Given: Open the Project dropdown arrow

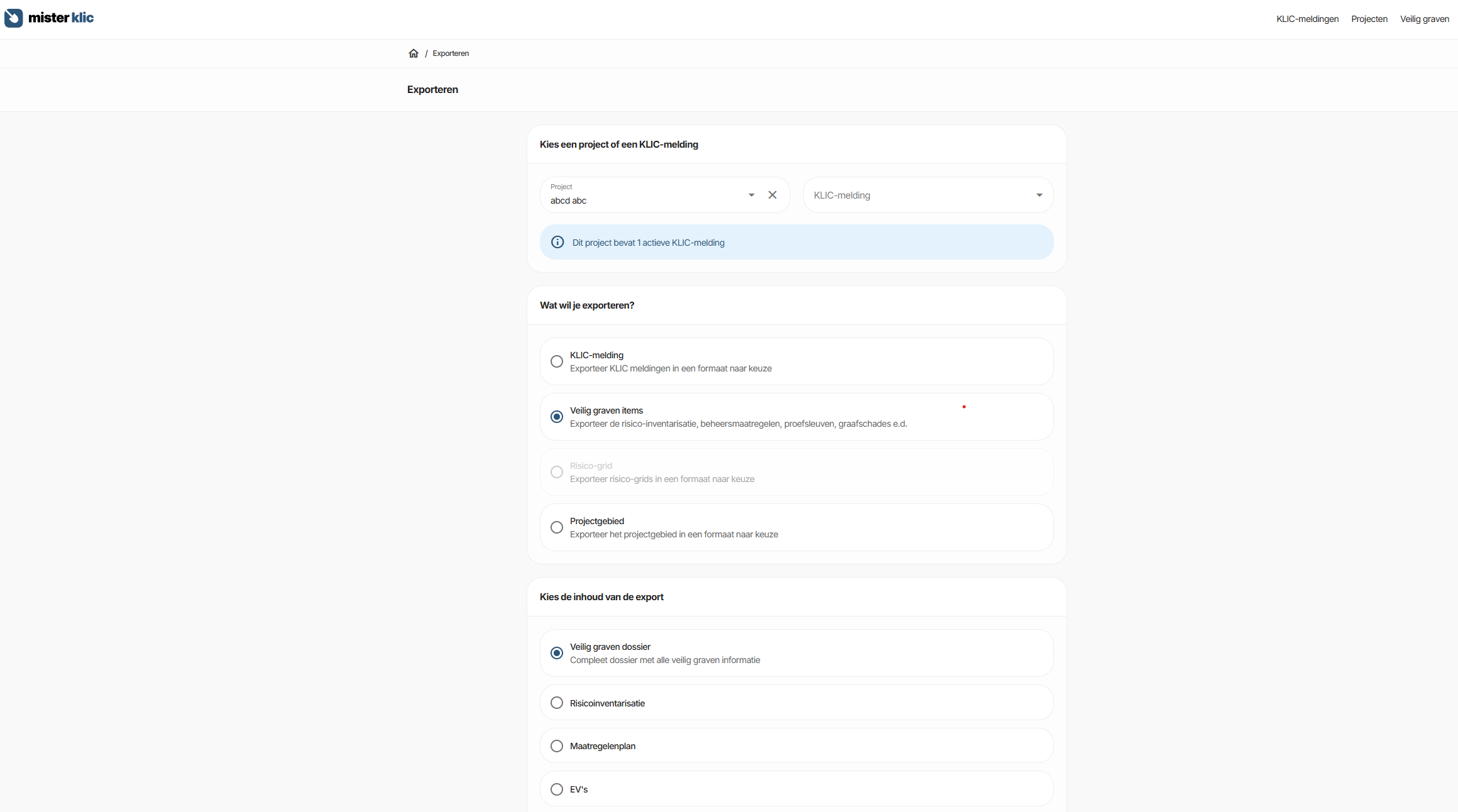Looking at the screenshot, I should tap(751, 195).
